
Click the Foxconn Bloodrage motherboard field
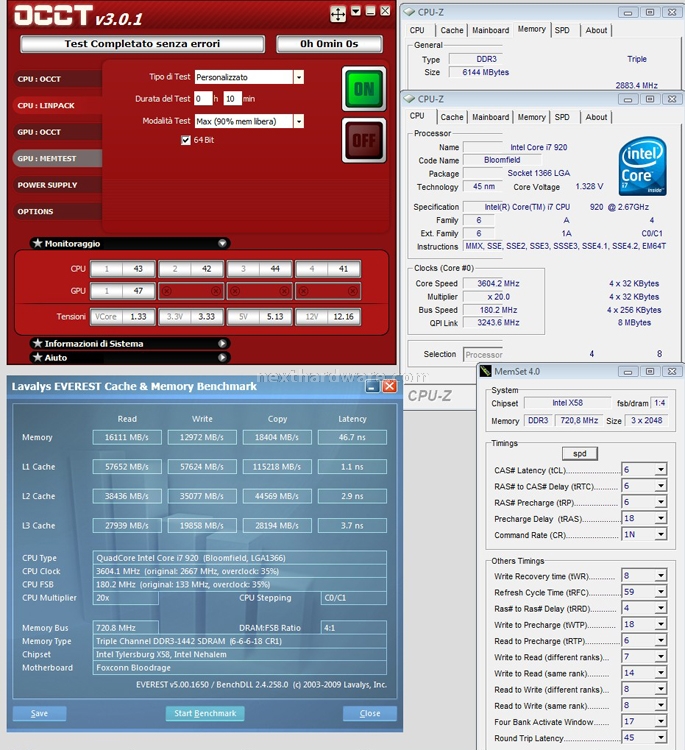pos(239,668)
